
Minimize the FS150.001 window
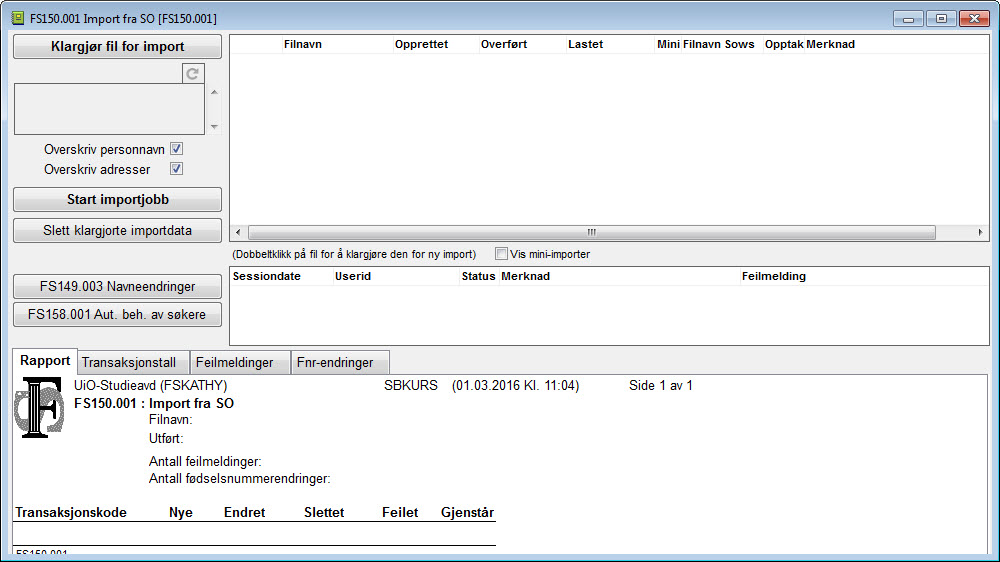pos(908,18)
